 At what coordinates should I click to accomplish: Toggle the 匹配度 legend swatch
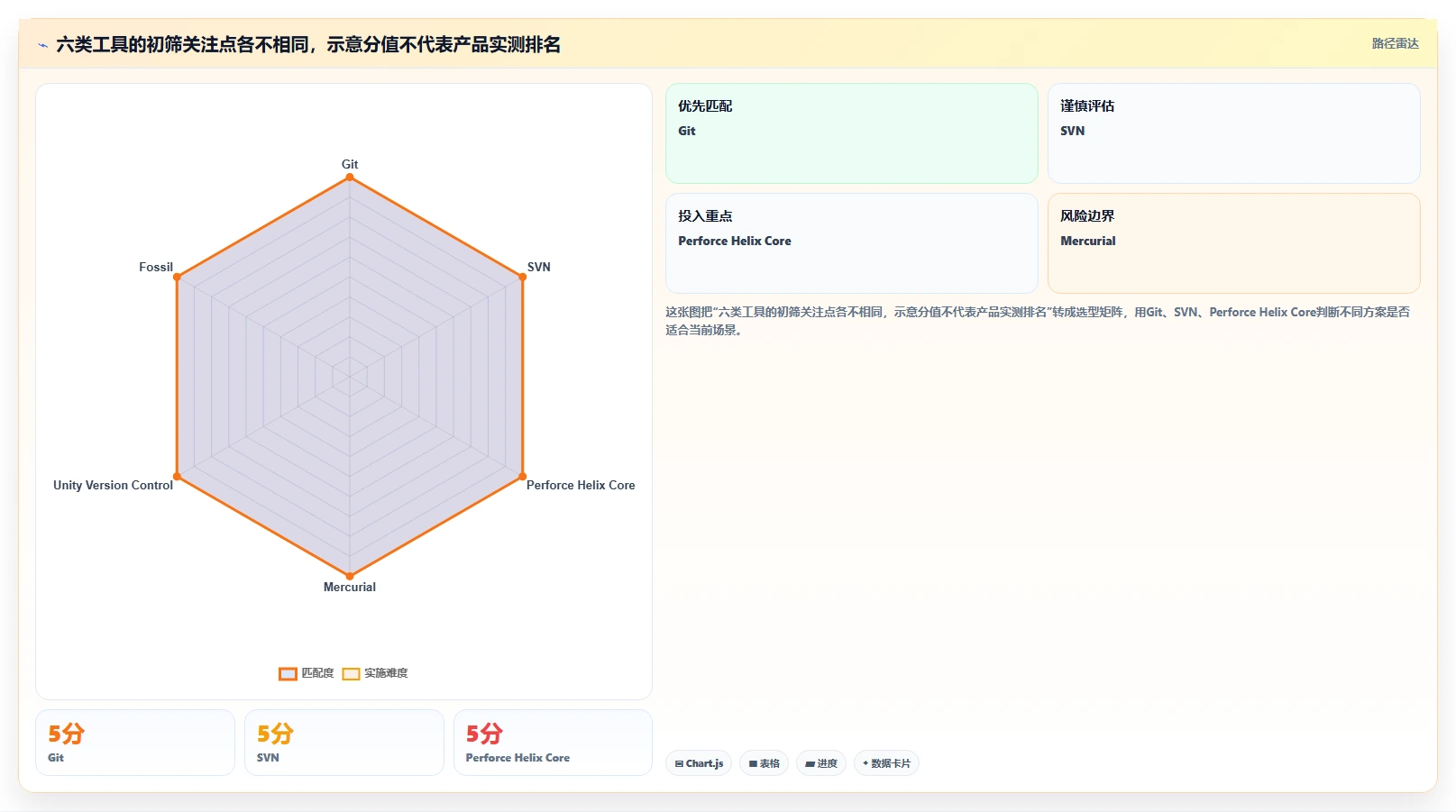288,674
